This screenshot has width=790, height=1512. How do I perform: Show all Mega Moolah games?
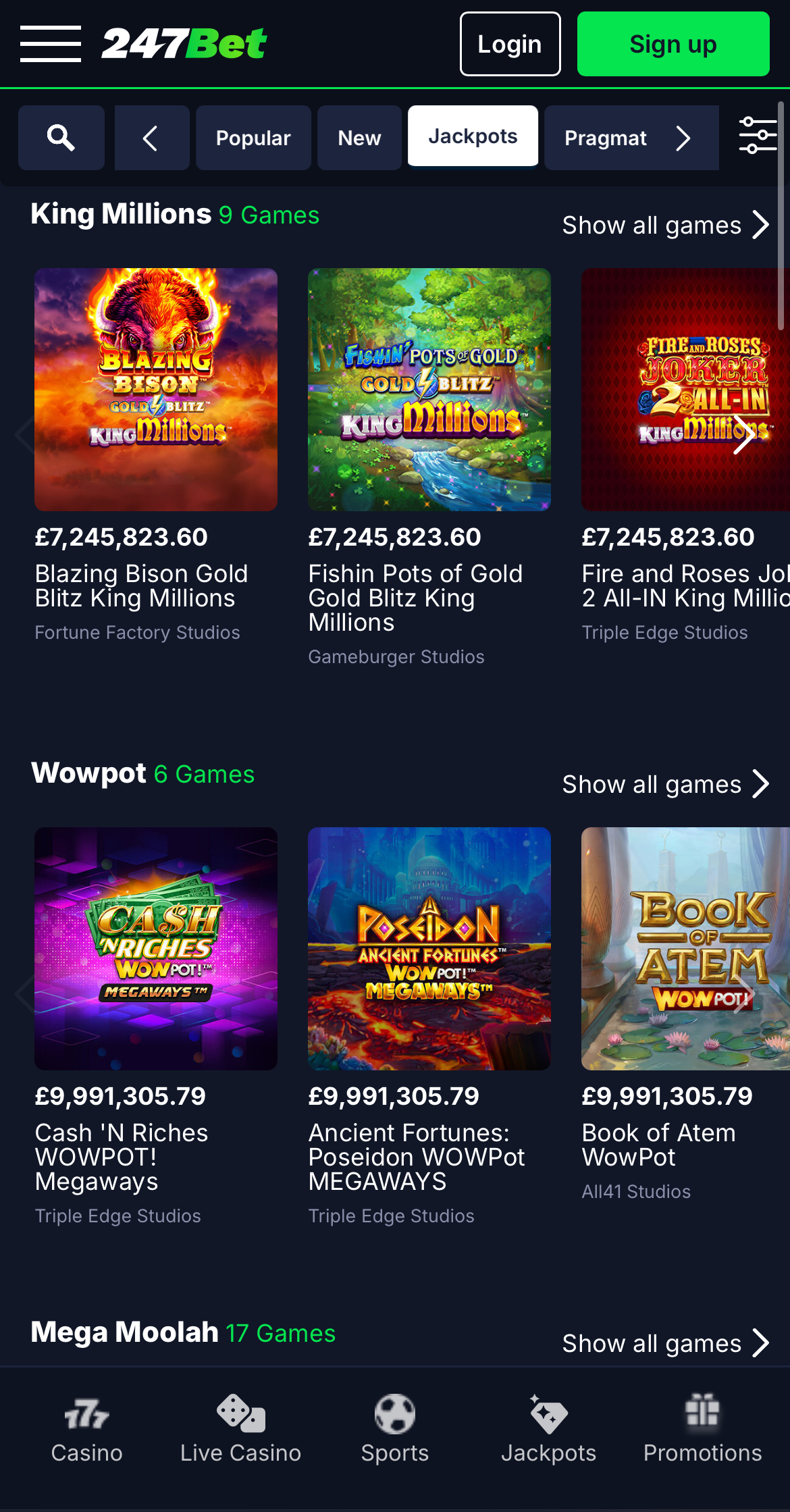(x=665, y=1343)
